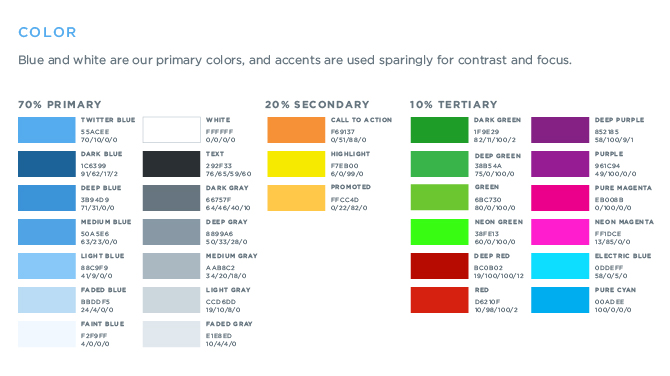Click the yellow Highlight swatch
Image resolution: width=670 pixels, height=376 pixels.
coord(296,164)
